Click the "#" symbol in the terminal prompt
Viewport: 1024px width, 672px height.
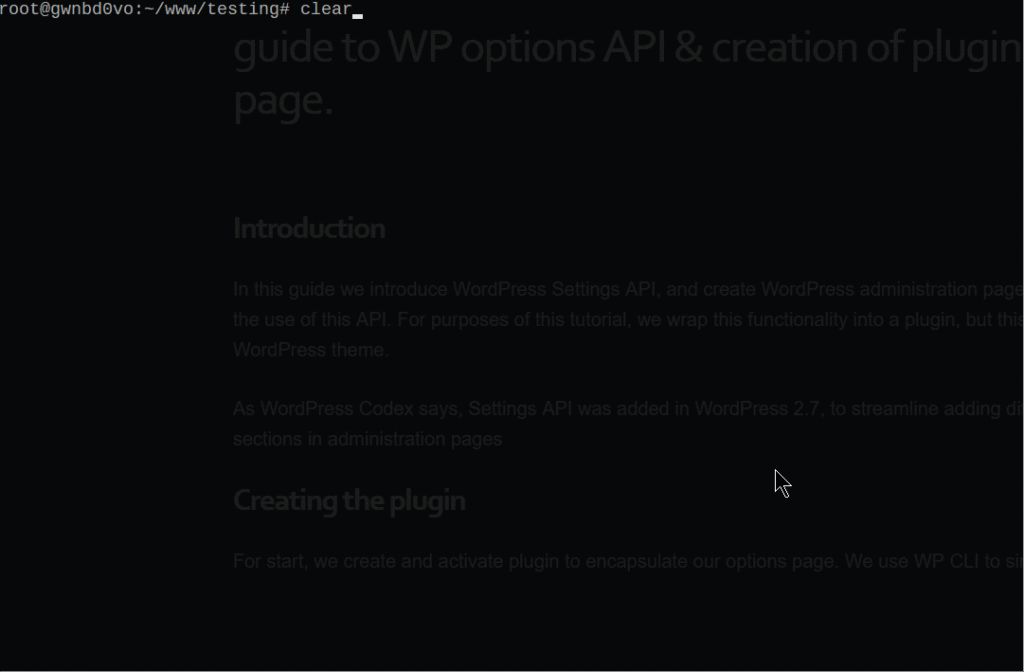click(x=284, y=10)
